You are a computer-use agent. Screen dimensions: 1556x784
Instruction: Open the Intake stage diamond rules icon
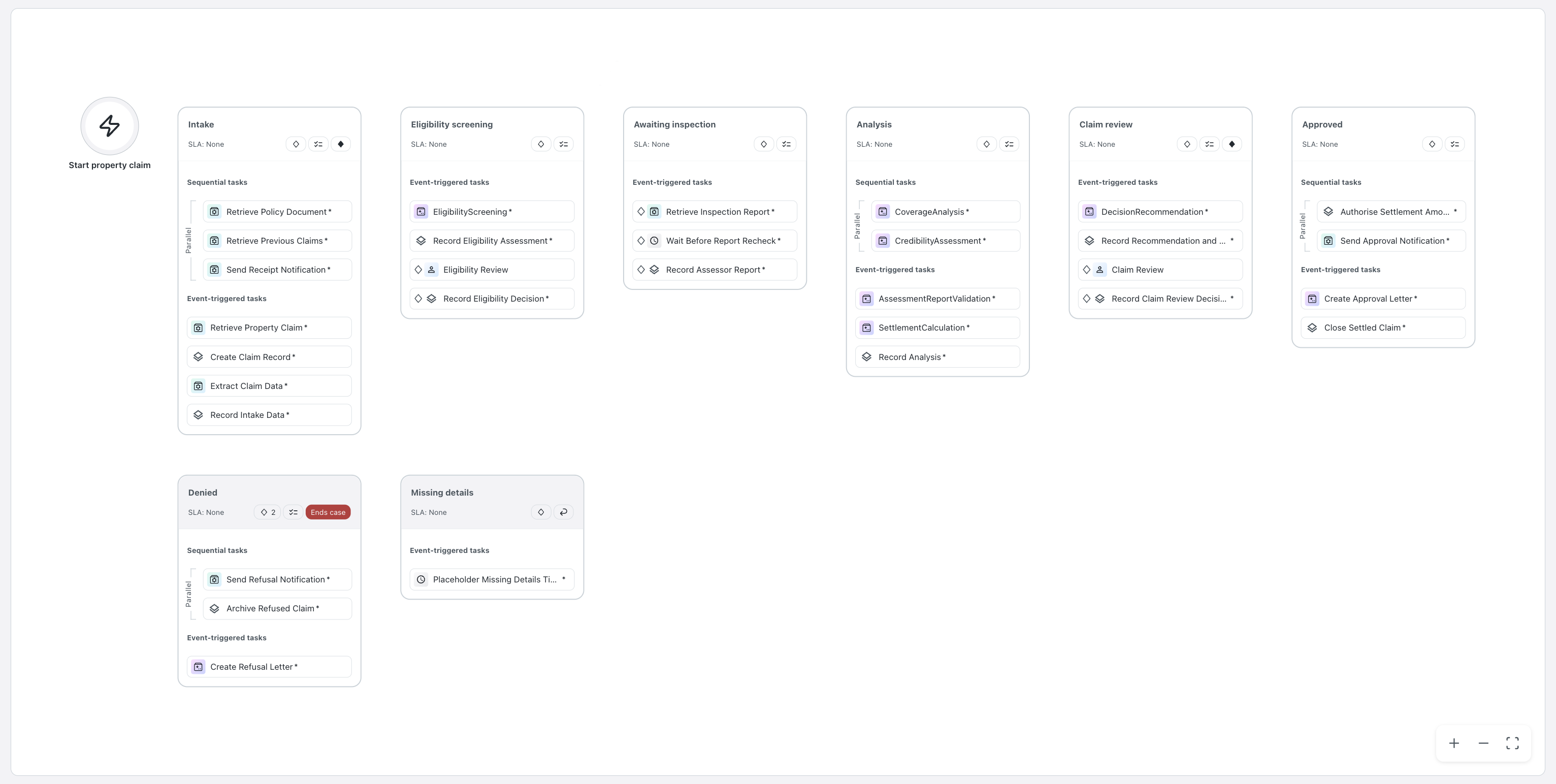click(x=296, y=144)
